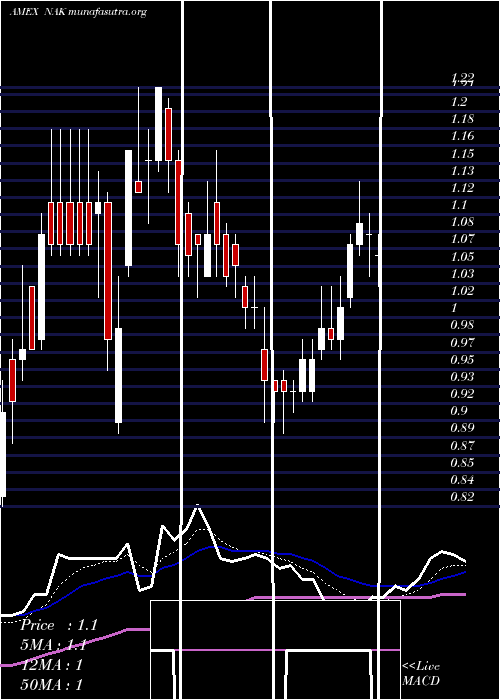
Task: Click the 0.97 price axis label
Action: 462,342
